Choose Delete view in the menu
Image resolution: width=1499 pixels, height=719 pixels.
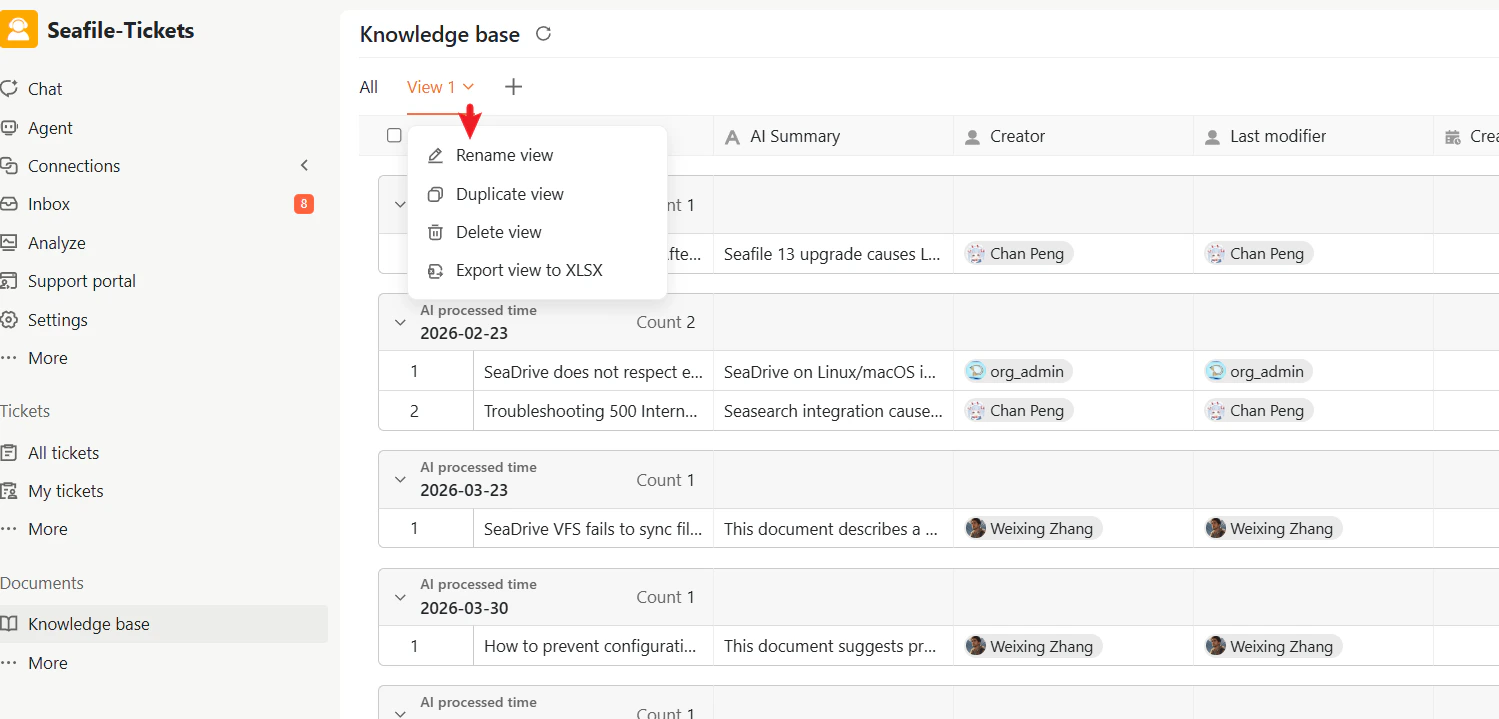point(498,232)
